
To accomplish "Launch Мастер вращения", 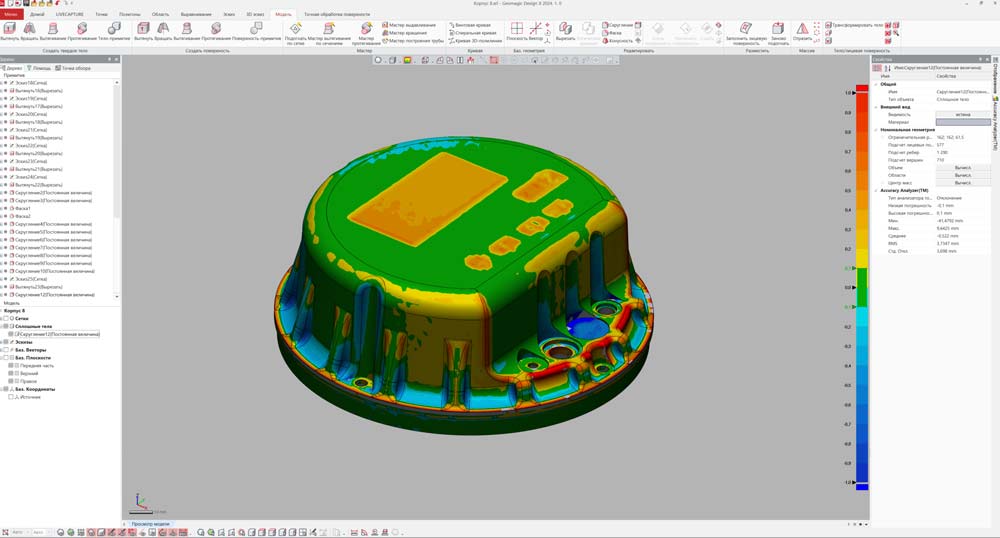I will point(404,33).
